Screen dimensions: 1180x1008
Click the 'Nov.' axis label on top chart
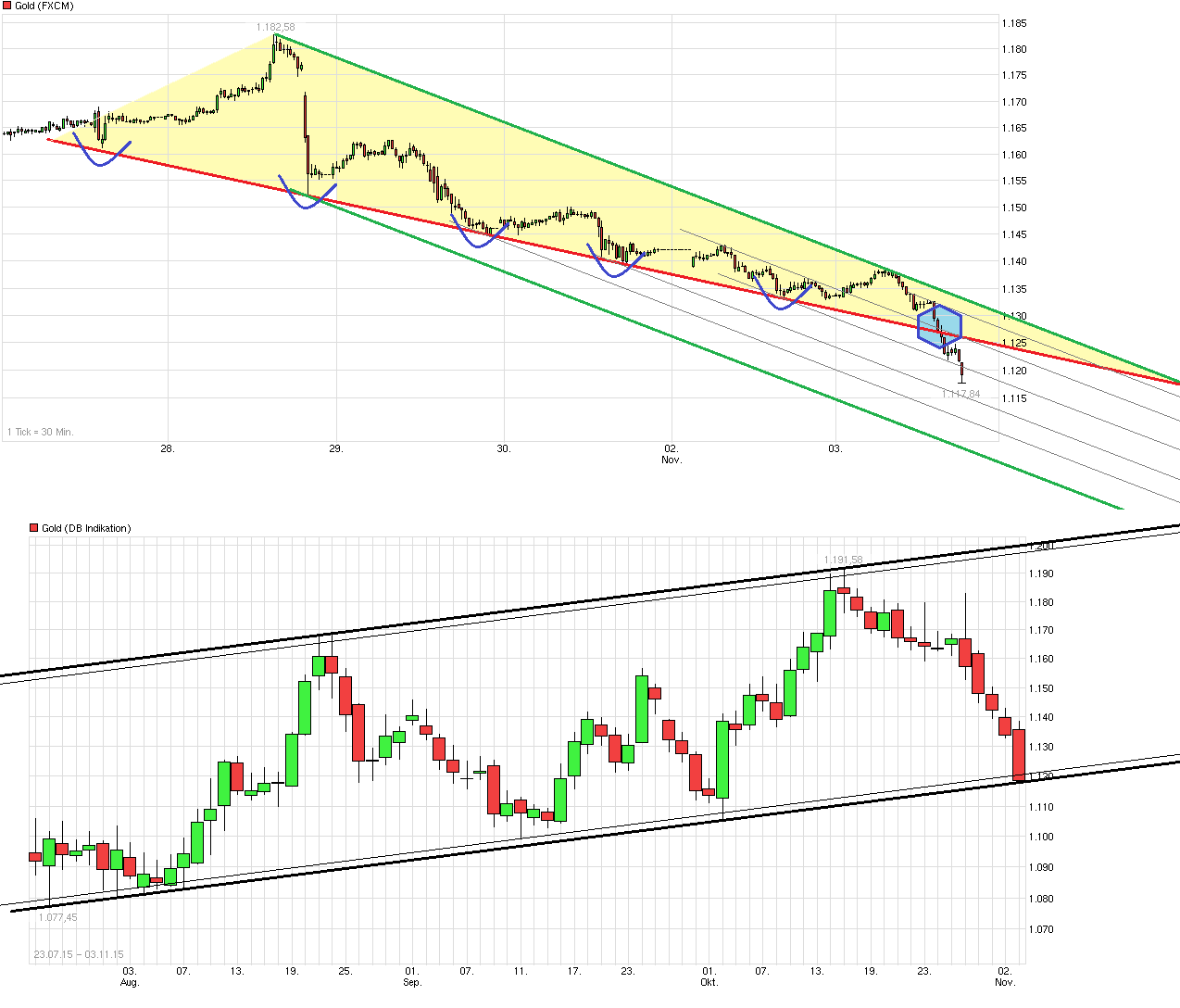[670, 459]
